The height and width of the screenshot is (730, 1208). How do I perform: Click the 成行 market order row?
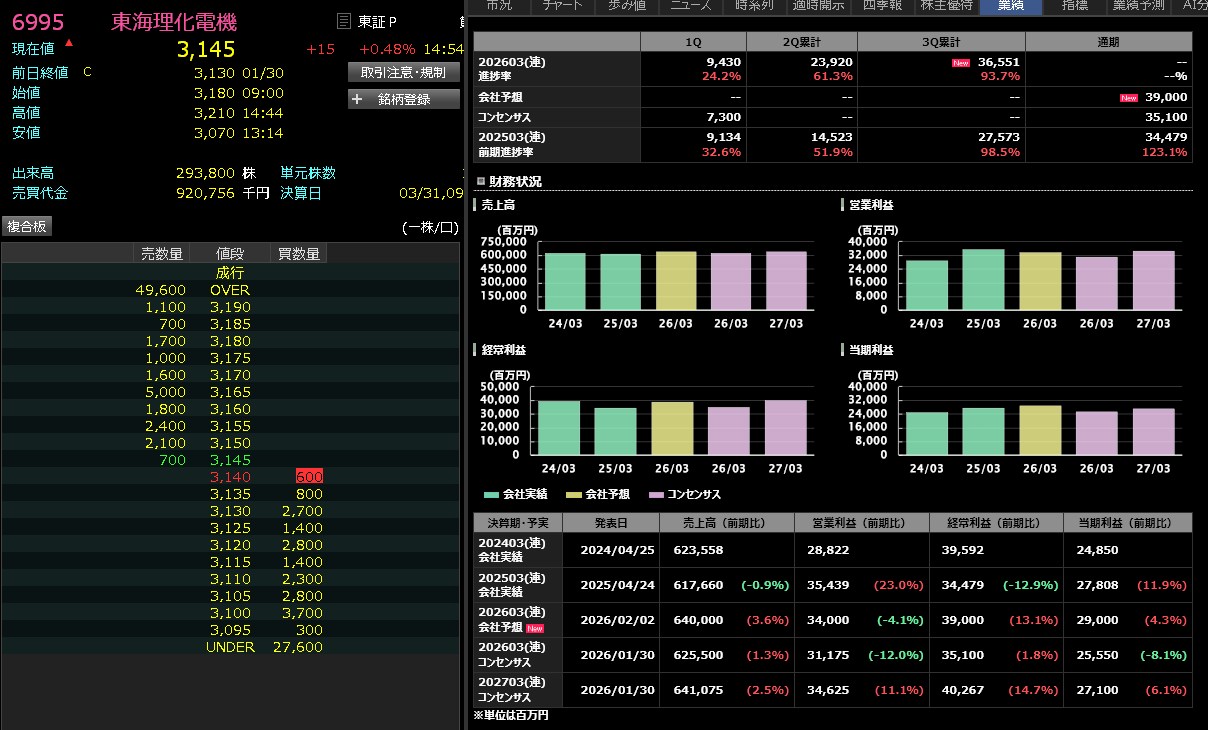[x=230, y=273]
